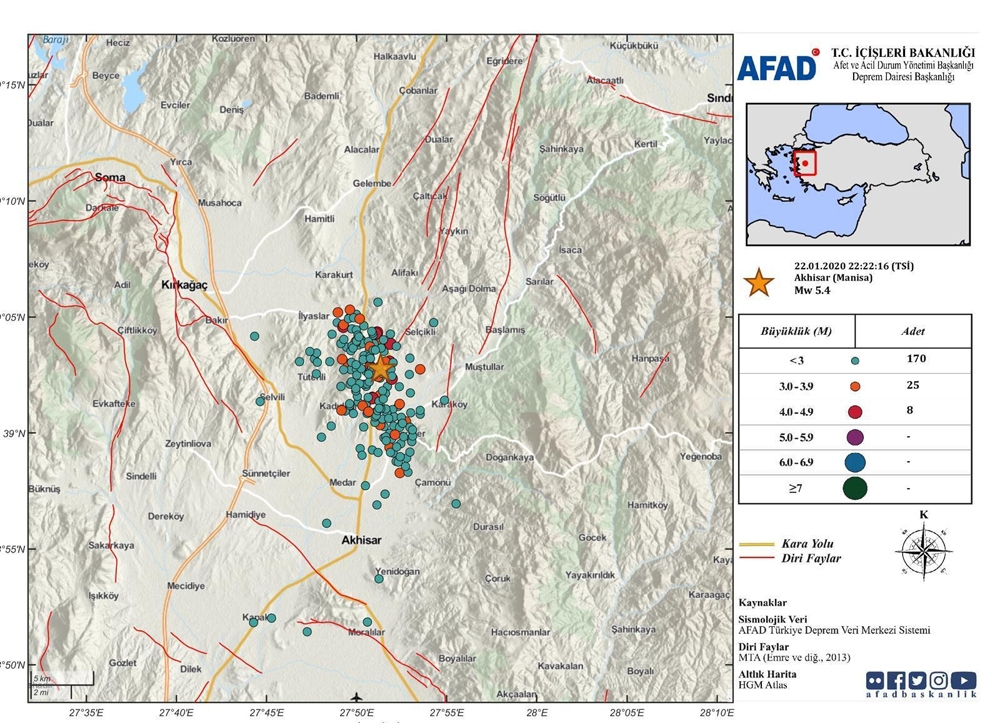Click the Turkey inset overview map

859,174
